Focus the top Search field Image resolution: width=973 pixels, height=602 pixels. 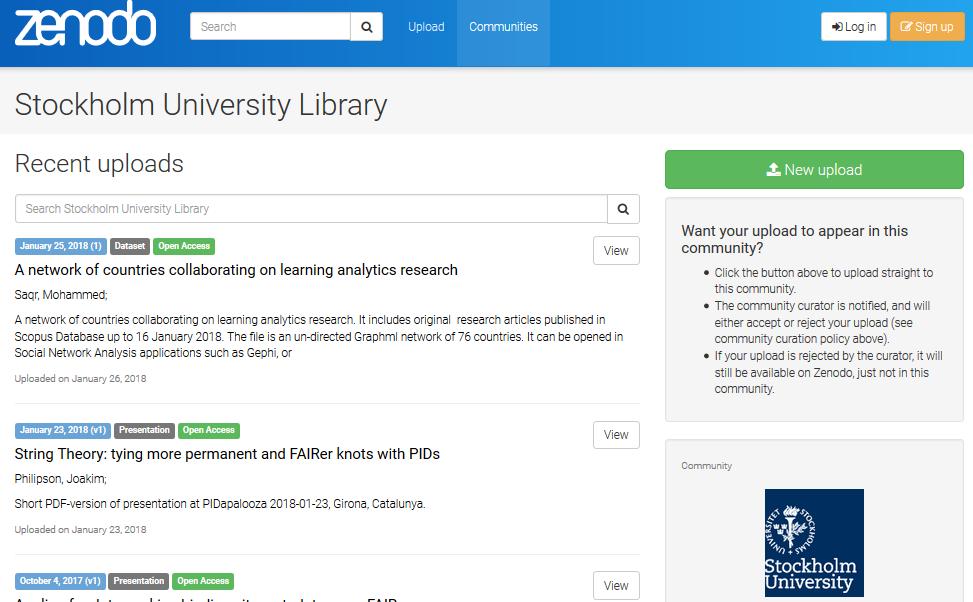[x=270, y=27]
